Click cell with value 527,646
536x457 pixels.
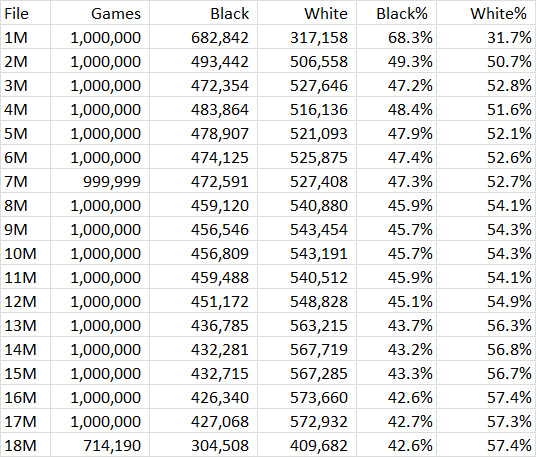(x=307, y=85)
